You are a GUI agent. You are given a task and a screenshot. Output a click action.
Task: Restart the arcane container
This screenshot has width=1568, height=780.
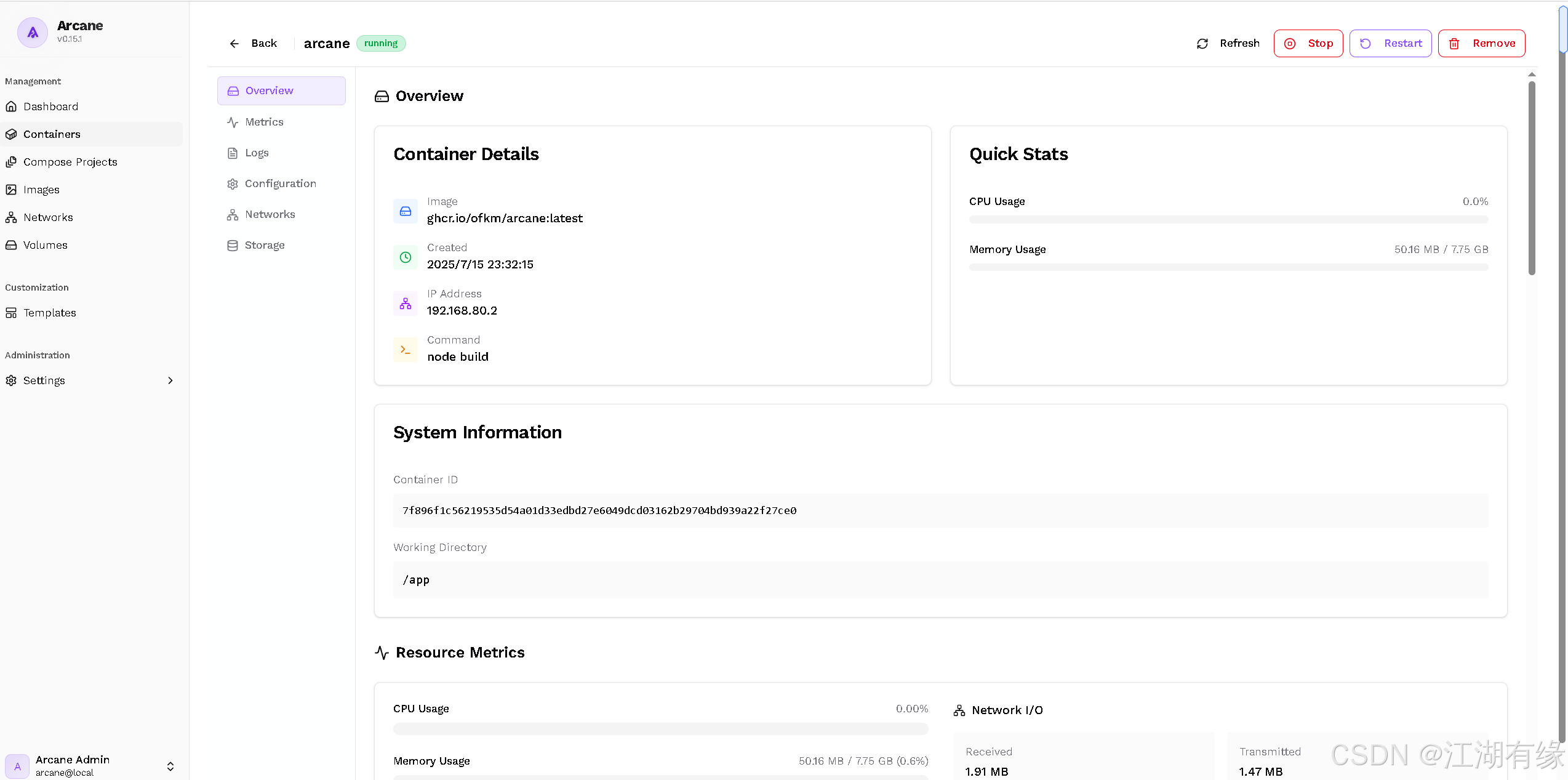(x=1391, y=44)
